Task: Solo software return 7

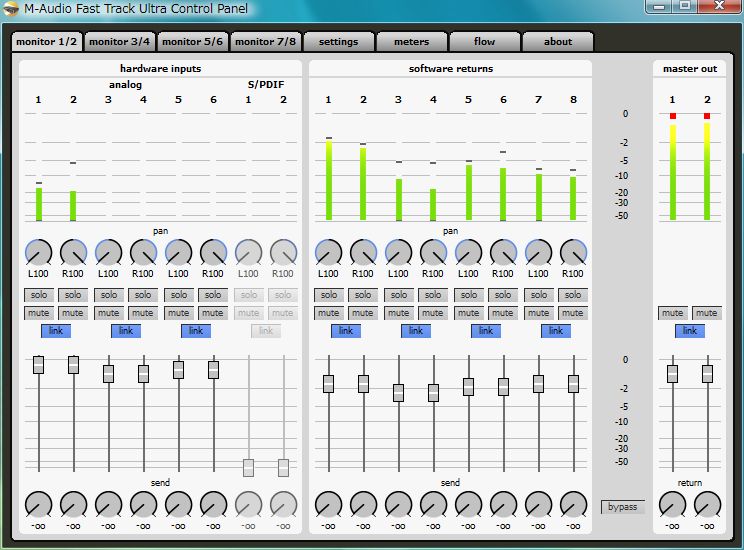Action: 539,295
